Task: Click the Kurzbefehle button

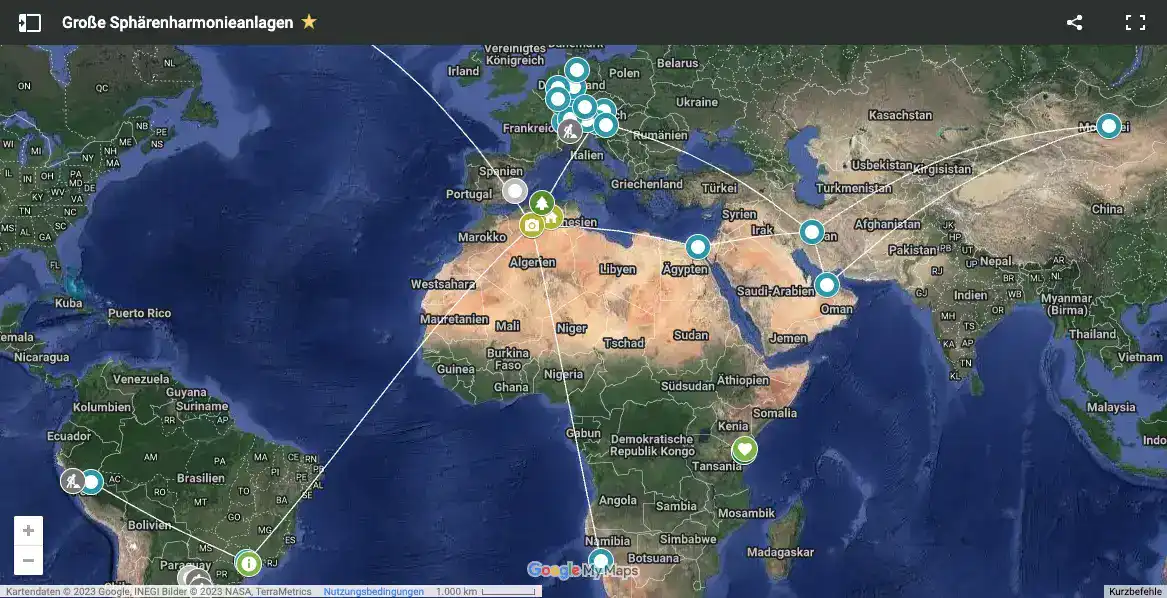Action: (1135, 592)
